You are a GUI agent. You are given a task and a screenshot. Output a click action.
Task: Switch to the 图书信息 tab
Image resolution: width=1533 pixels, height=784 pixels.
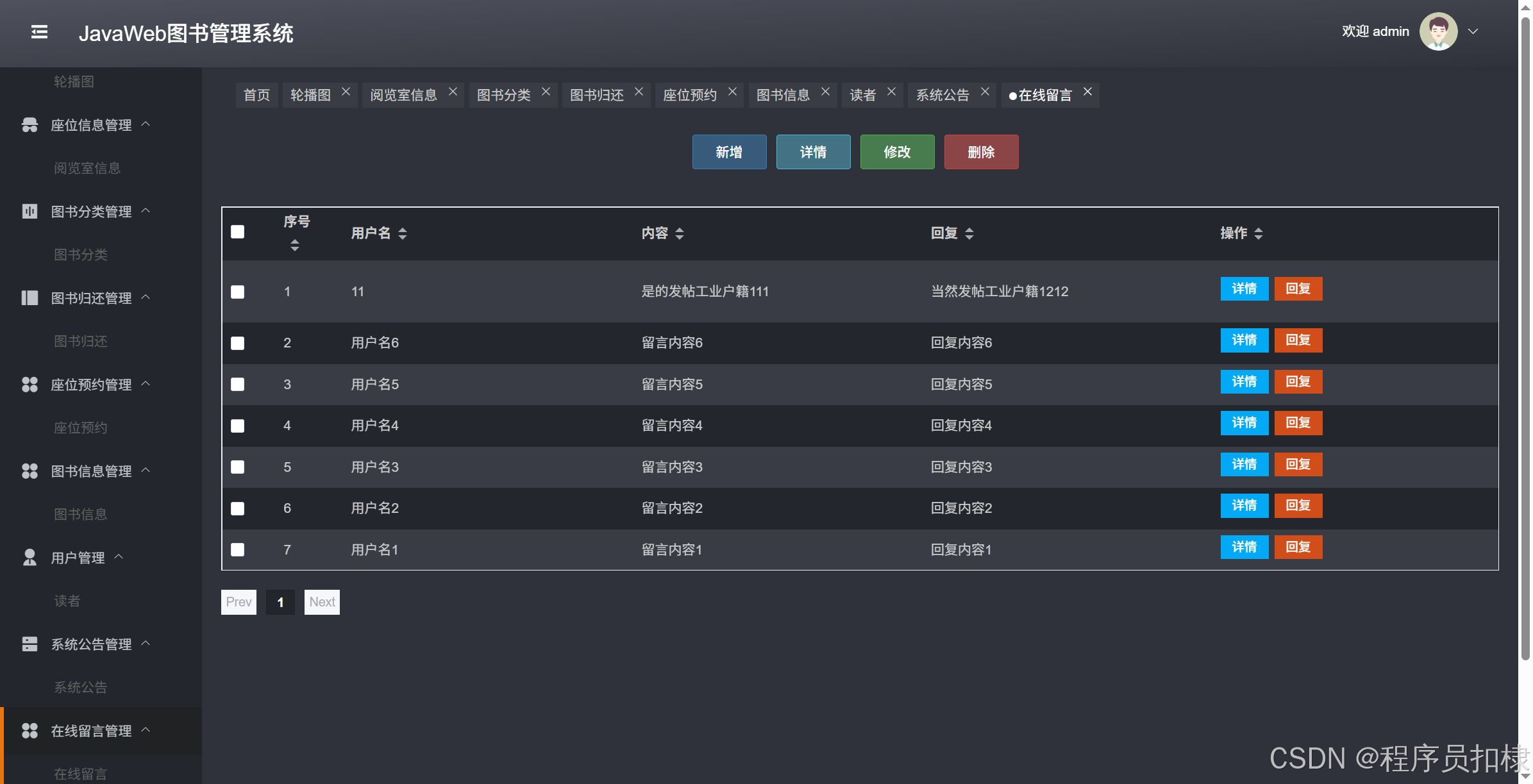coord(783,96)
